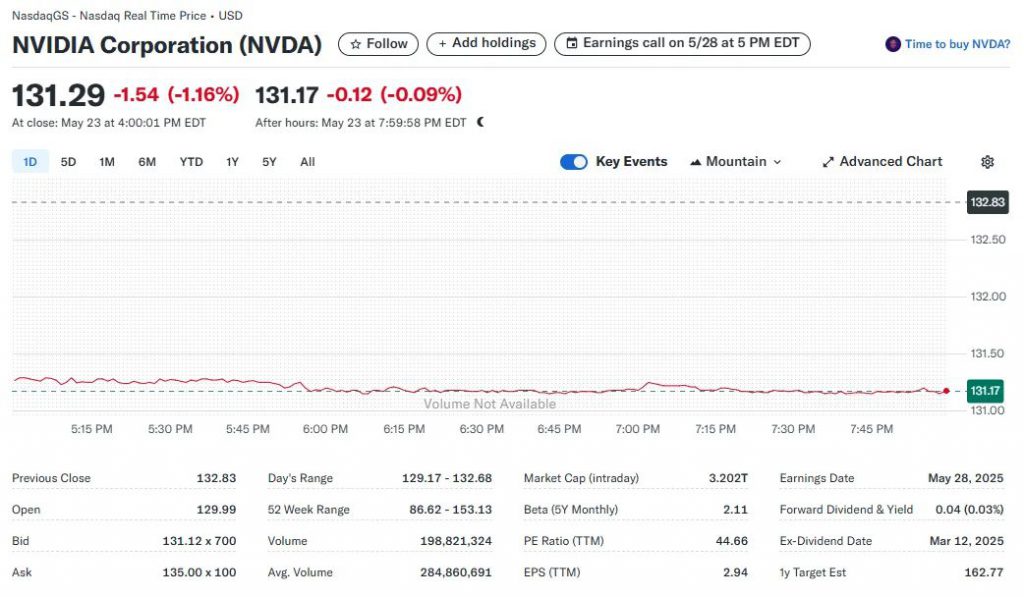The height and width of the screenshot is (597, 1024).
Task: Click the 132.83 previous close axis label
Action: (x=987, y=202)
